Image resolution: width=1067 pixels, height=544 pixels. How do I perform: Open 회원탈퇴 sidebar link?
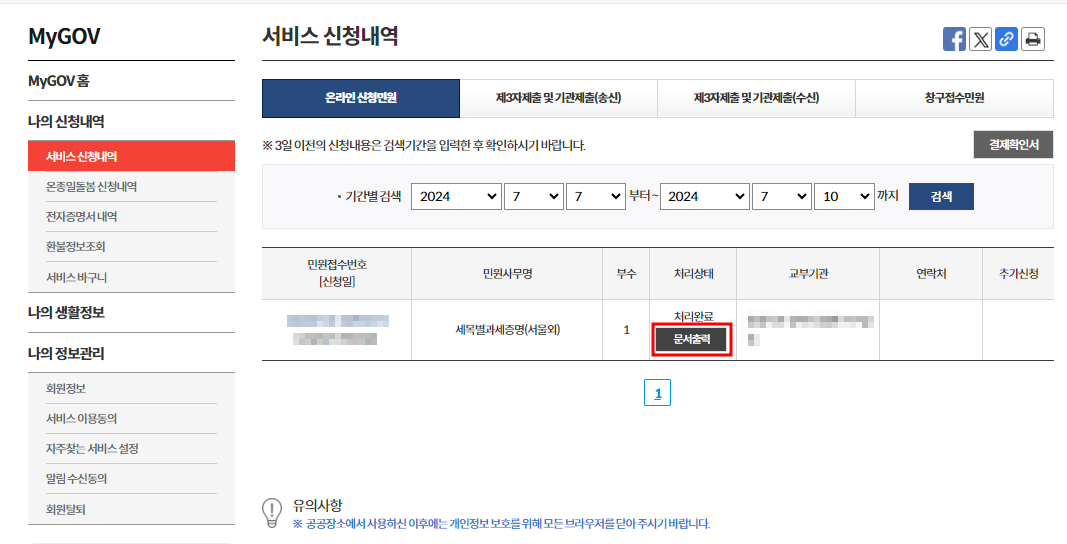65,509
